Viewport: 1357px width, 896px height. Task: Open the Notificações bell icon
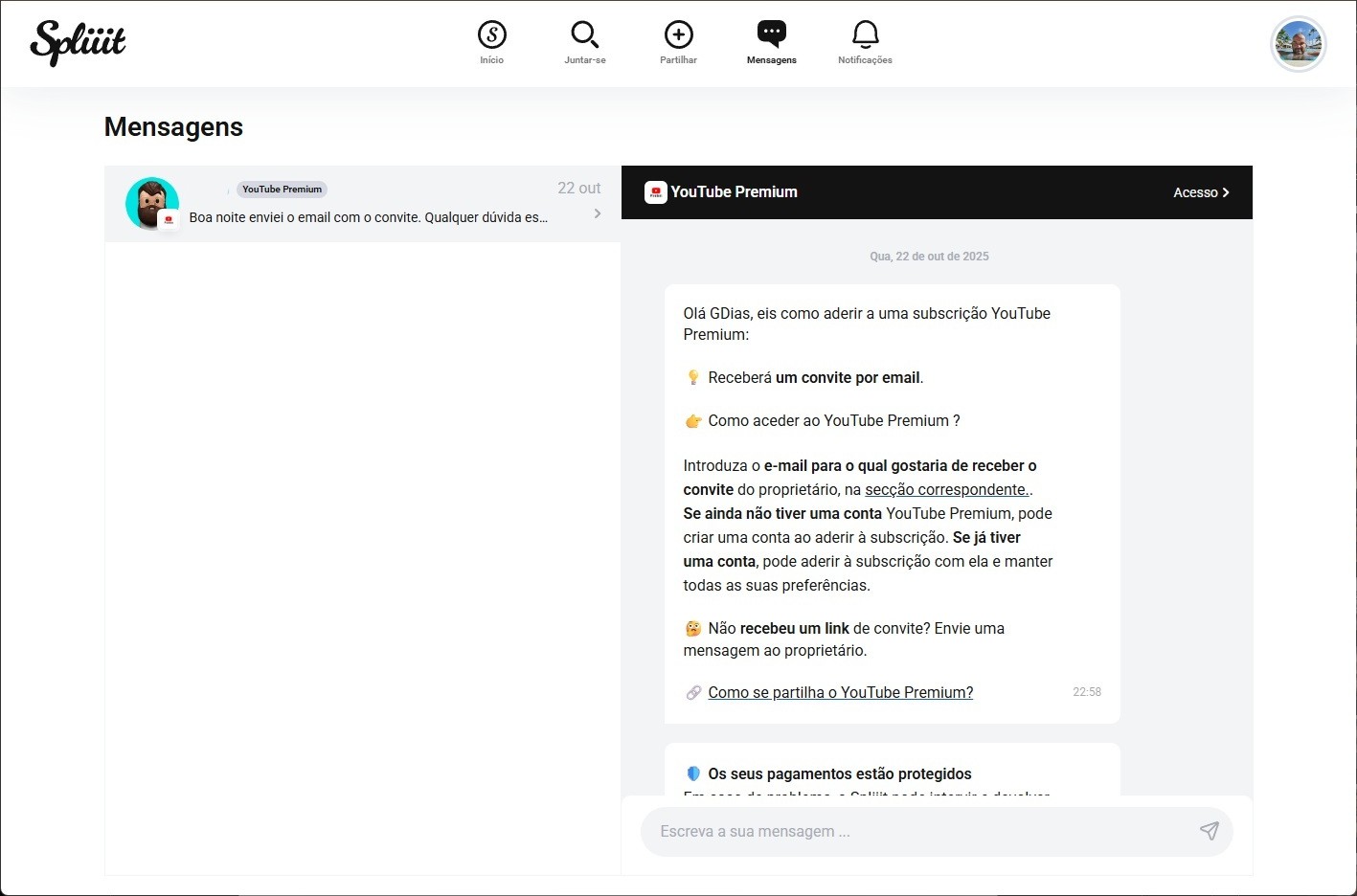(865, 35)
